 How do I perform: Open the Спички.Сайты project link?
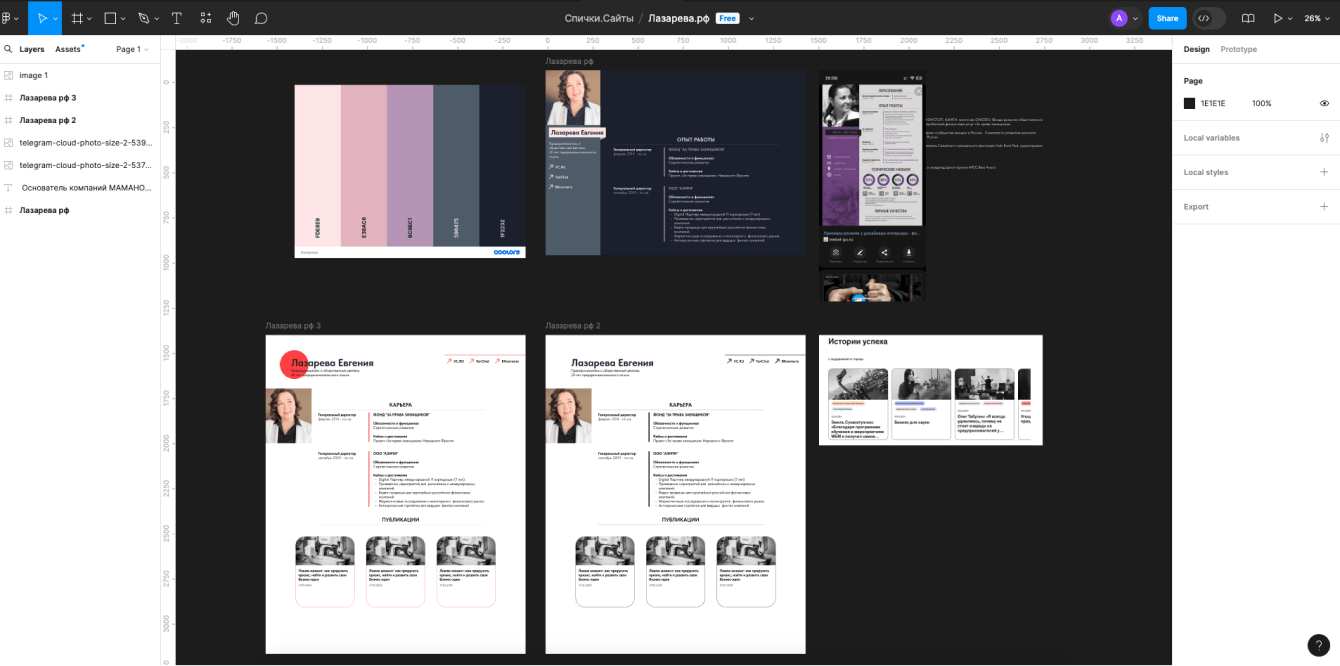click(x=599, y=18)
